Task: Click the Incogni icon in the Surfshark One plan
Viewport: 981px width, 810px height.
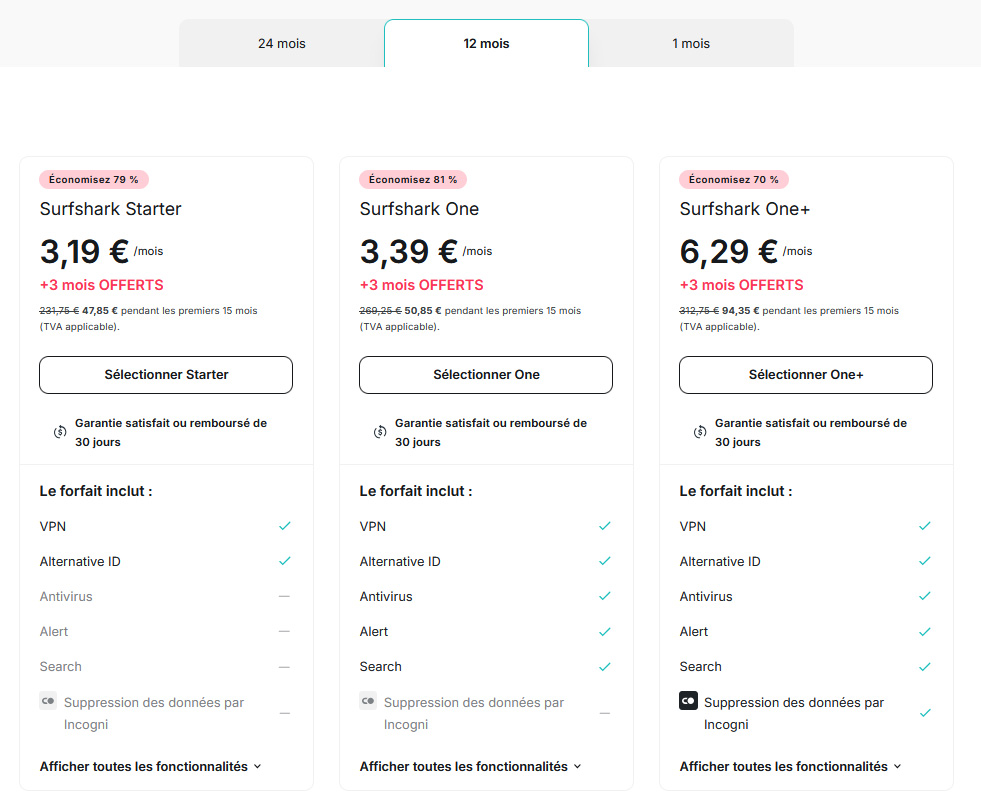Action: (368, 702)
